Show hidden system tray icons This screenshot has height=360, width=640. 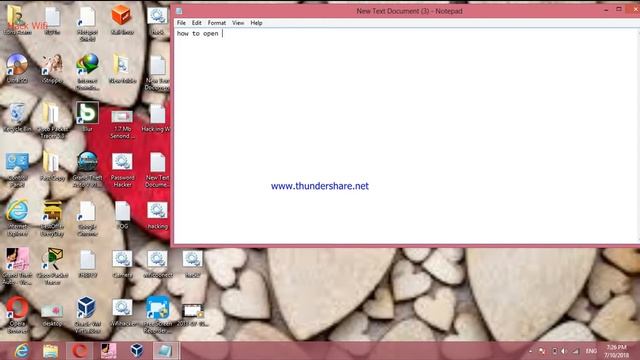(x=530, y=351)
